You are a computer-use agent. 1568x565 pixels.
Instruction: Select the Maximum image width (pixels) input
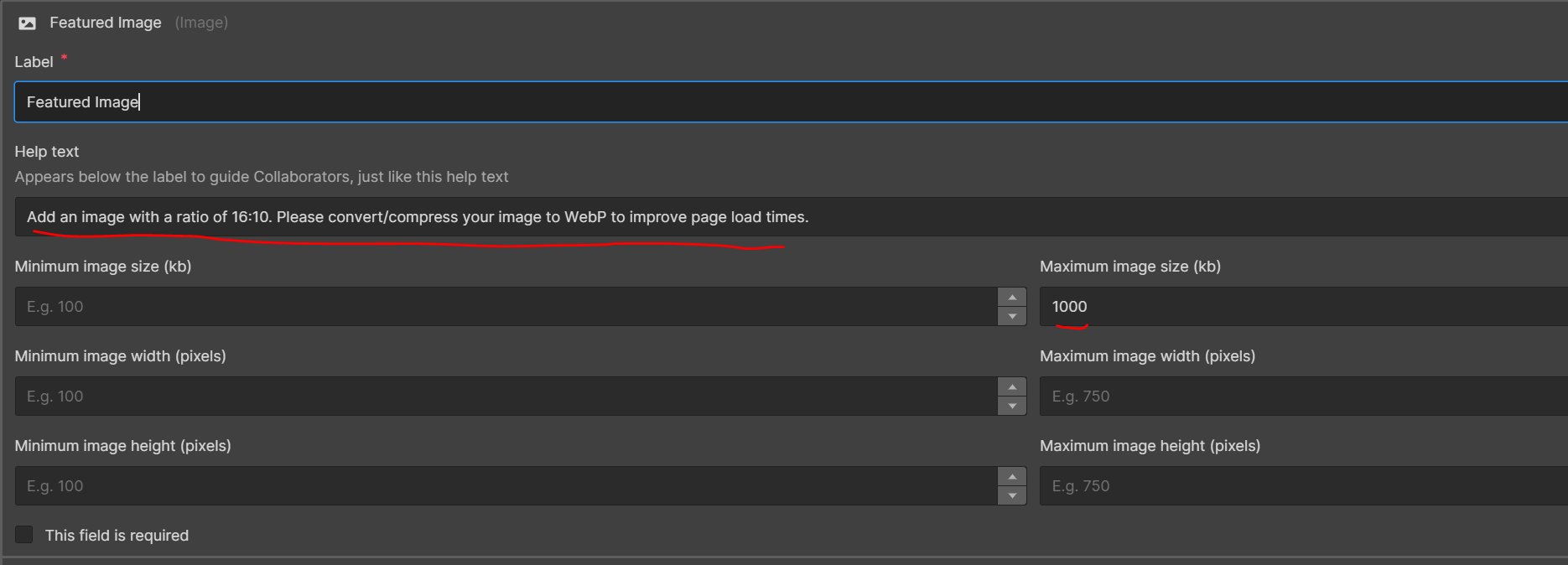pos(1300,397)
